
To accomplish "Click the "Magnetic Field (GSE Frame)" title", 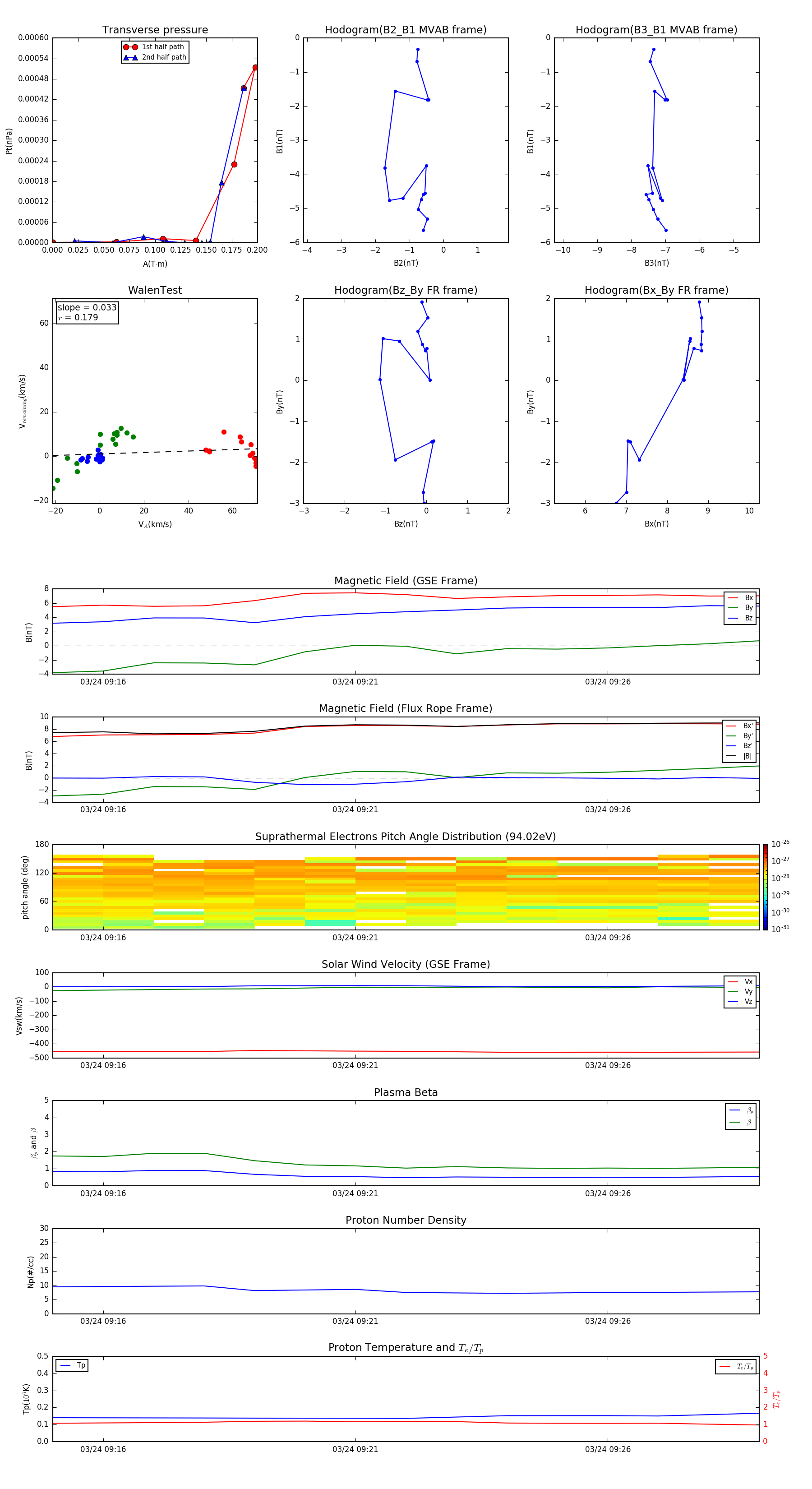I will tap(406, 581).
